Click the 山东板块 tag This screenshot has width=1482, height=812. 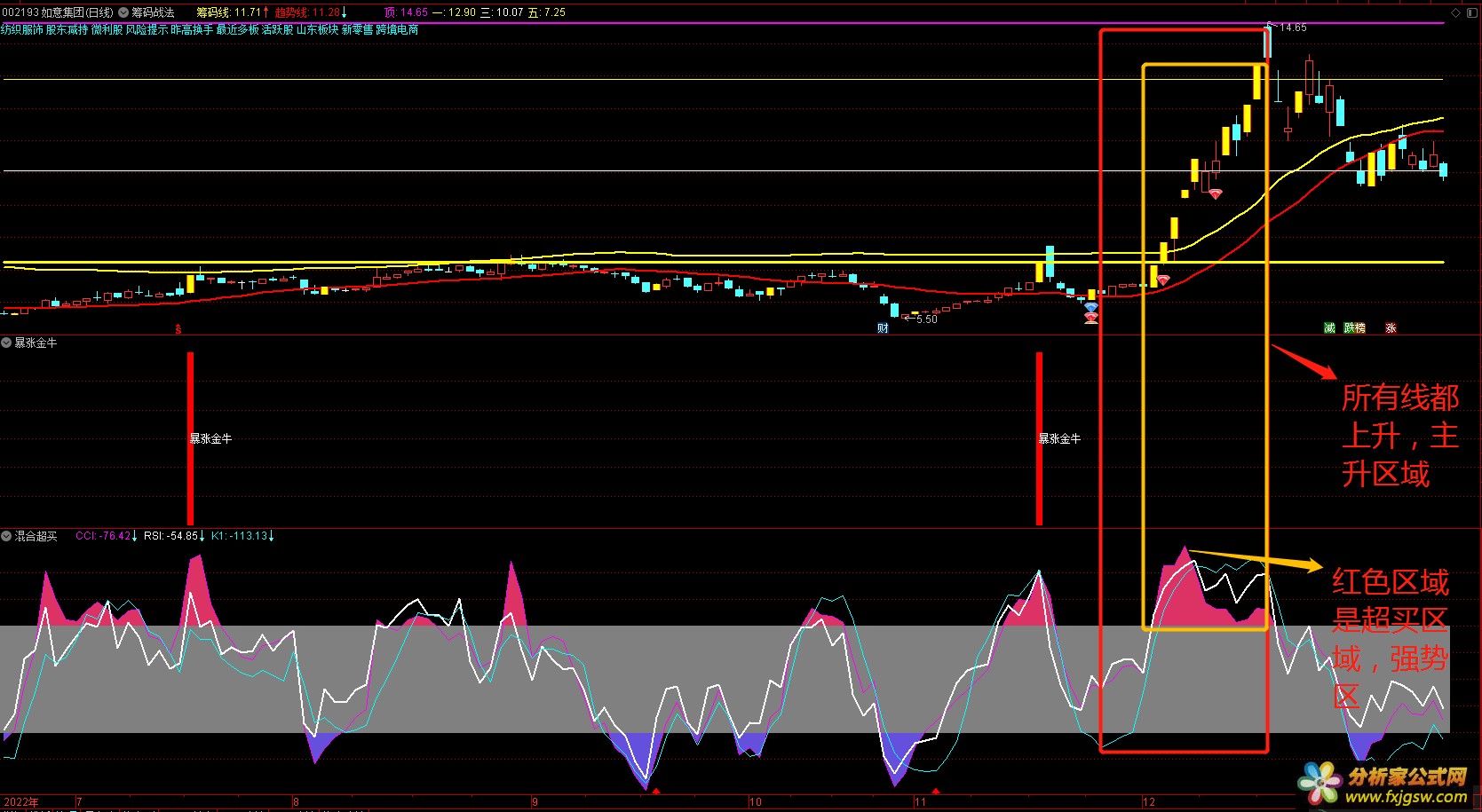point(317,29)
